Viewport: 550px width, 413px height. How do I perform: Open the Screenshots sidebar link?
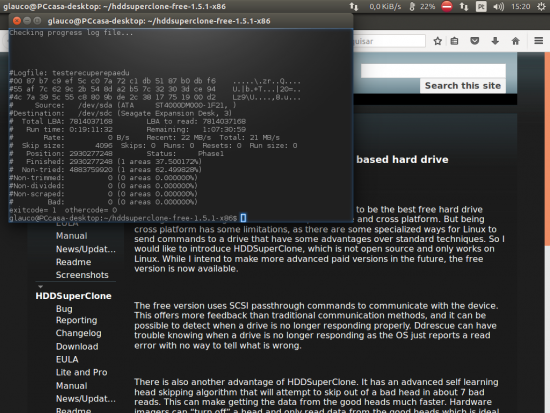[82, 275]
